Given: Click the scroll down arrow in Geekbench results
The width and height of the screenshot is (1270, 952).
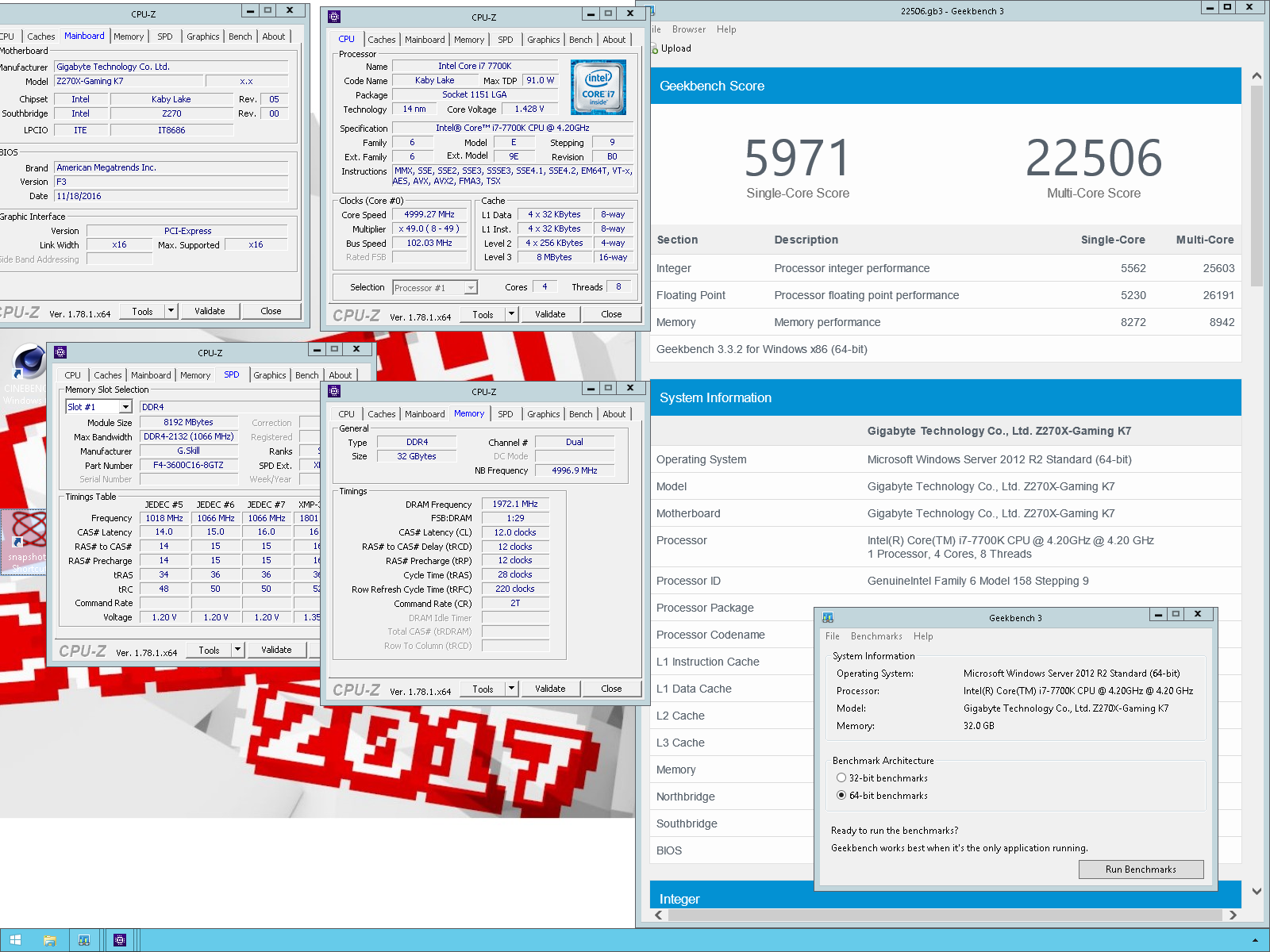Looking at the screenshot, I should pos(1257,891).
